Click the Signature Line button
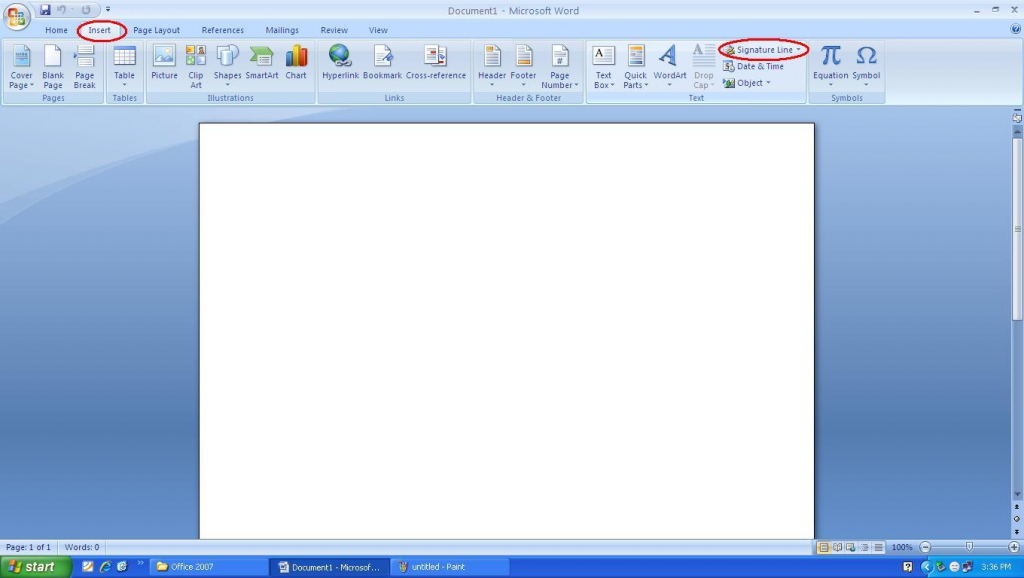Viewport: 1024px width, 578px height. point(758,50)
